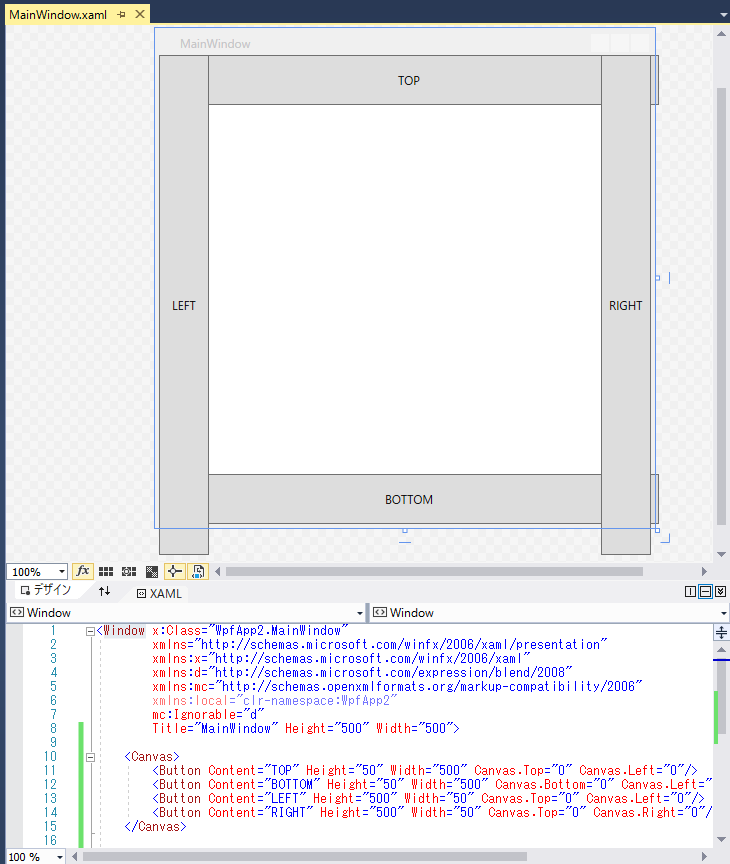Screen dimensions: 730x864
Task: Click the designer horizontal scrollbar right arrow
Action: pyautogui.click(x=704, y=571)
